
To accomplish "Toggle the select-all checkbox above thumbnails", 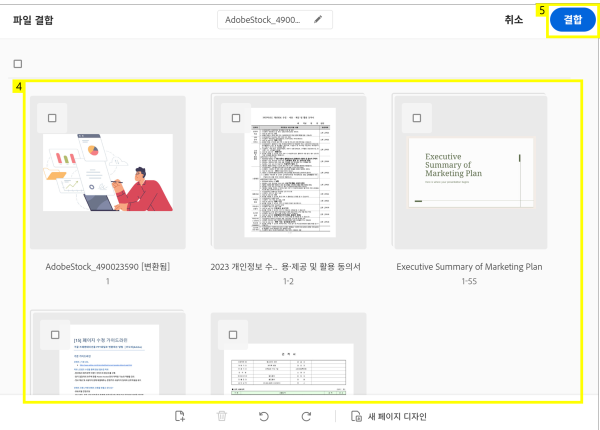I will tap(18, 64).
